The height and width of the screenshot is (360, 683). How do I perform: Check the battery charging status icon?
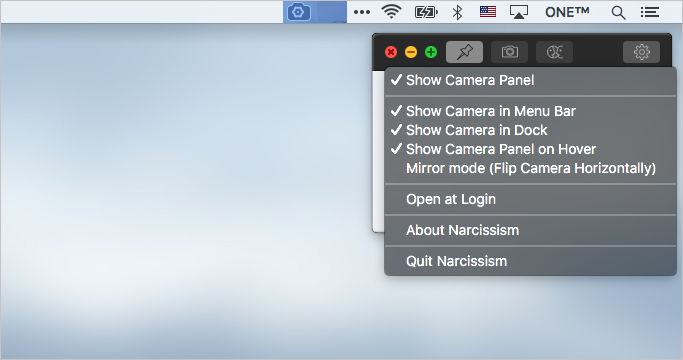[x=426, y=12]
